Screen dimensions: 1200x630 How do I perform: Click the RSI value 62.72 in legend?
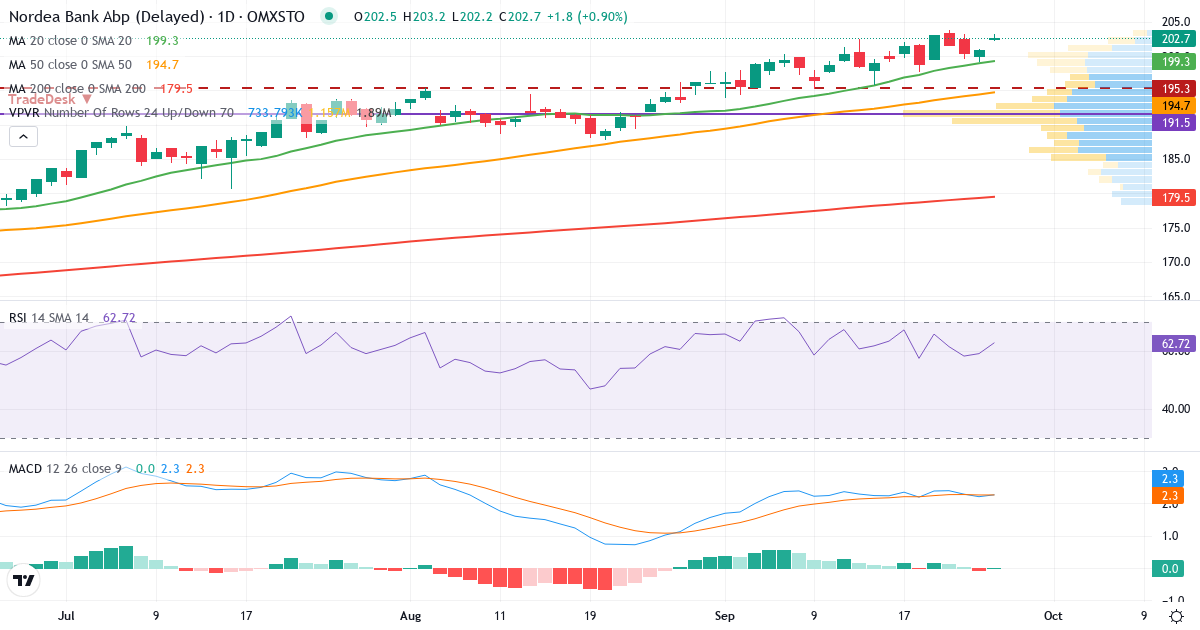pos(119,318)
